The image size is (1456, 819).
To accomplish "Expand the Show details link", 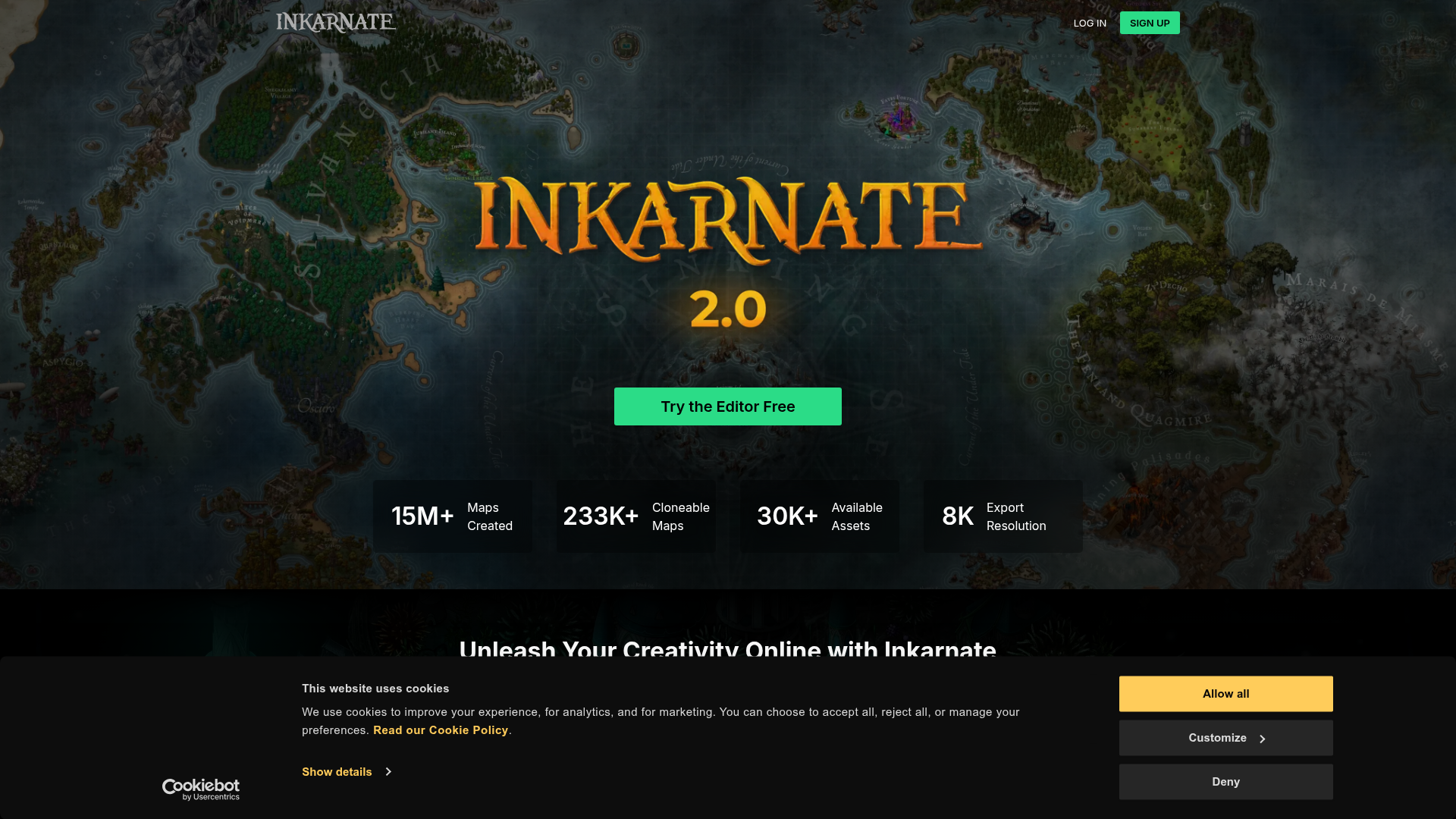I will [x=337, y=772].
